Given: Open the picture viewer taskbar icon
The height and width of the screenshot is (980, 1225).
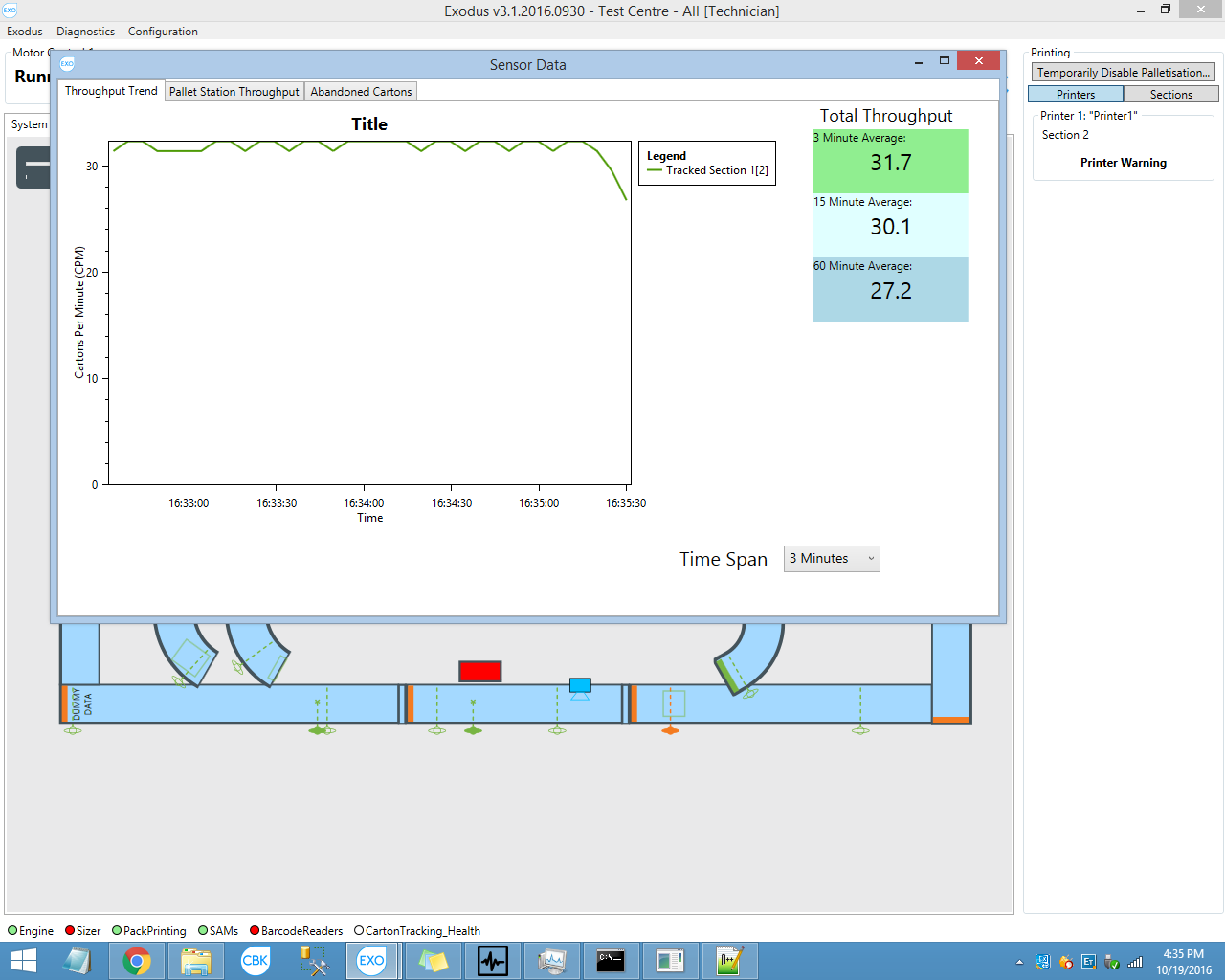Looking at the screenshot, I should click(x=552, y=961).
